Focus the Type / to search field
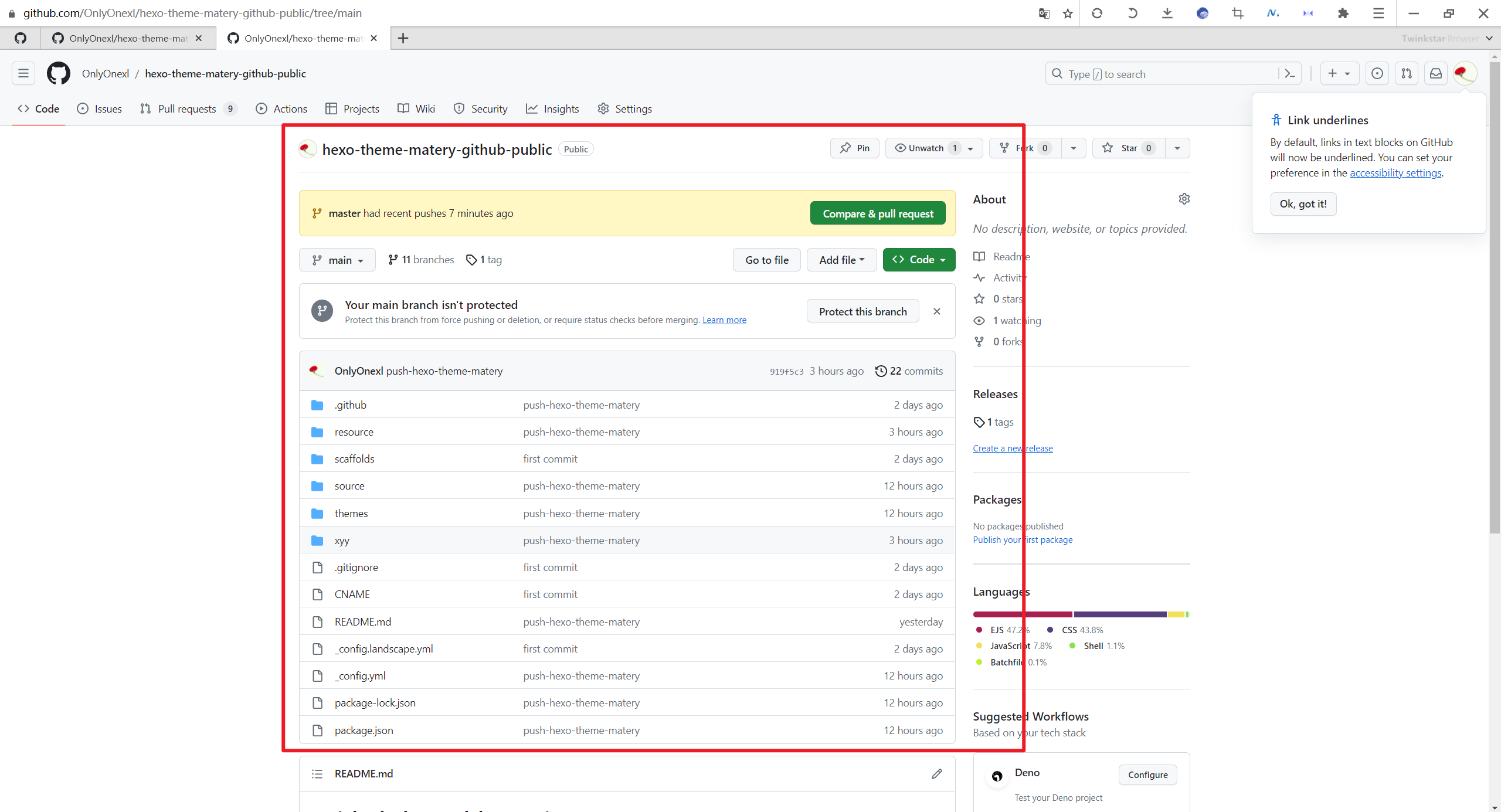Image resolution: width=1501 pixels, height=812 pixels. pyautogui.click(x=1161, y=74)
